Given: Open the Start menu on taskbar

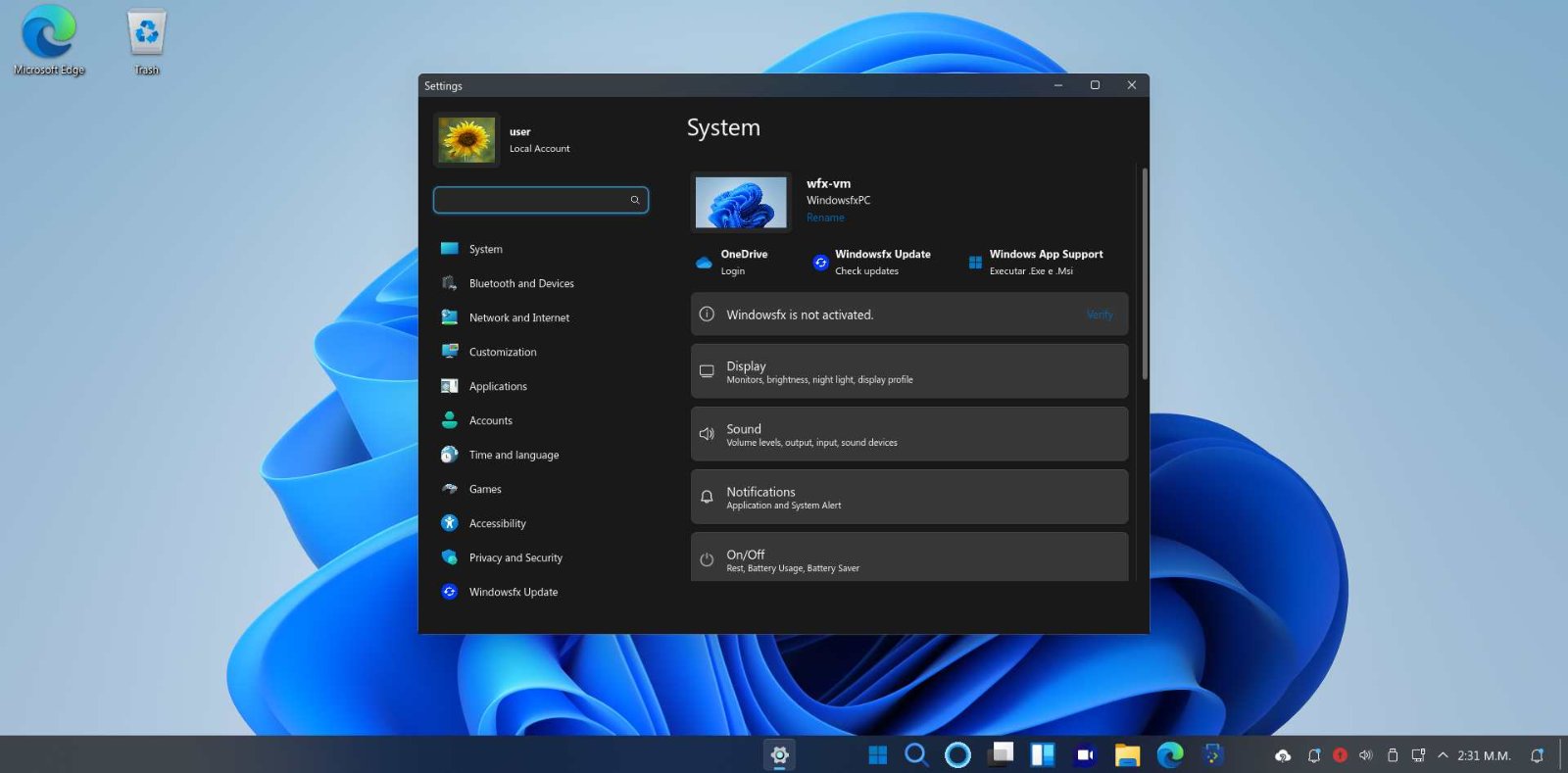Looking at the screenshot, I should click(x=878, y=754).
